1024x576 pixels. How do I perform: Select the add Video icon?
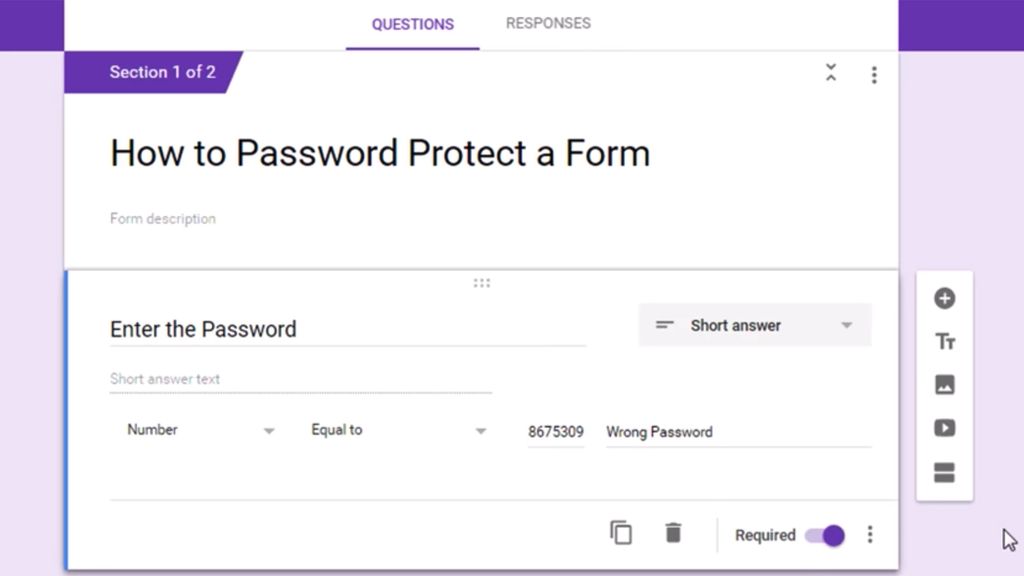coord(944,428)
